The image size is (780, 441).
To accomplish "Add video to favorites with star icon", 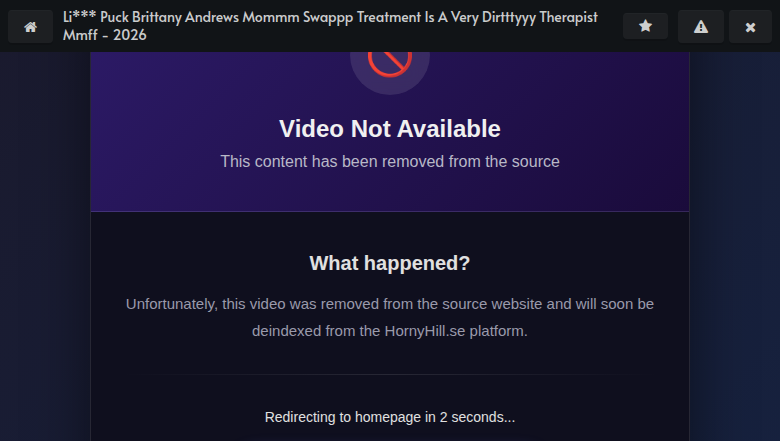I will point(645,26).
